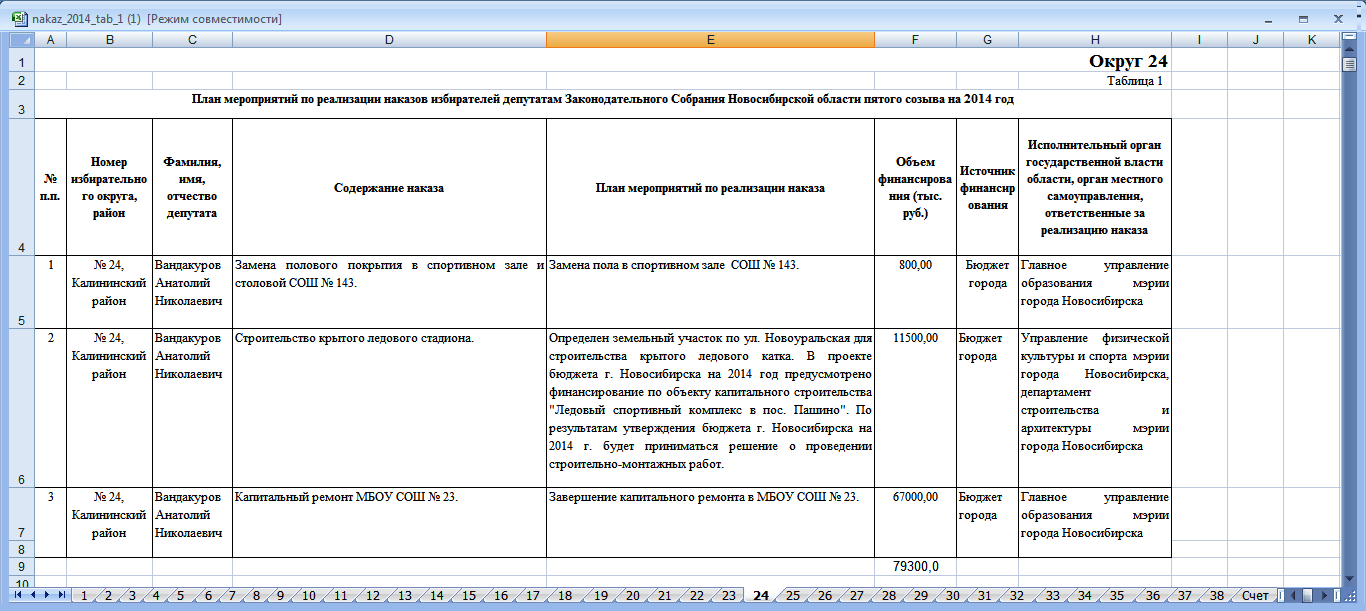This screenshot has height=611, width=1366.
Task: Click the vertical scrollbar thumb
Action: point(1348,65)
